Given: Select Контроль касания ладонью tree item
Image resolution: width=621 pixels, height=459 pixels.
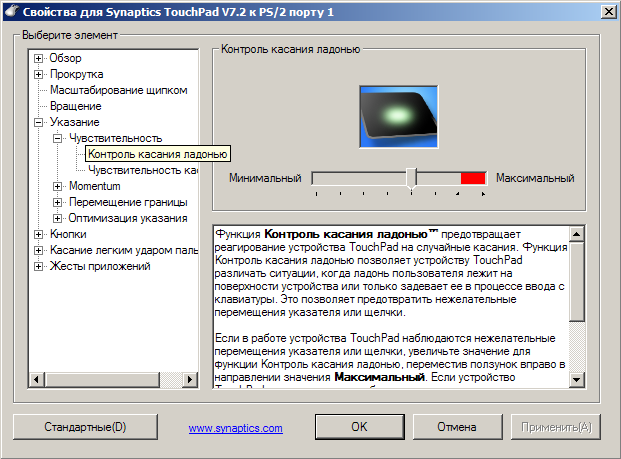Looking at the screenshot, I should (x=158, y=154).
